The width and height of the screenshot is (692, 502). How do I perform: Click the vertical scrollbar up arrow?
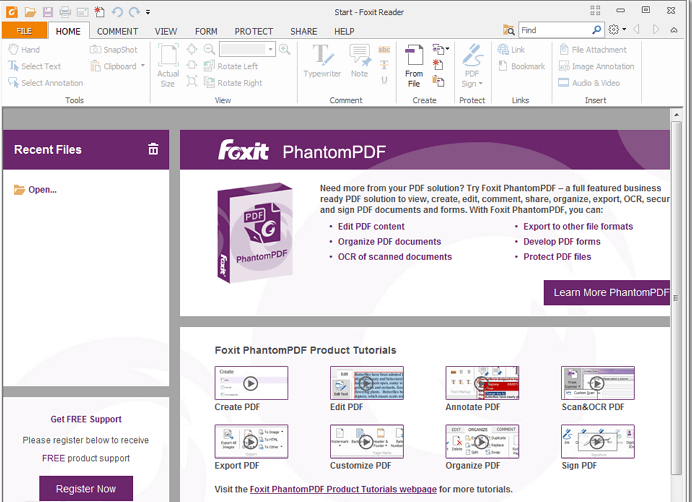click(677, 115)
